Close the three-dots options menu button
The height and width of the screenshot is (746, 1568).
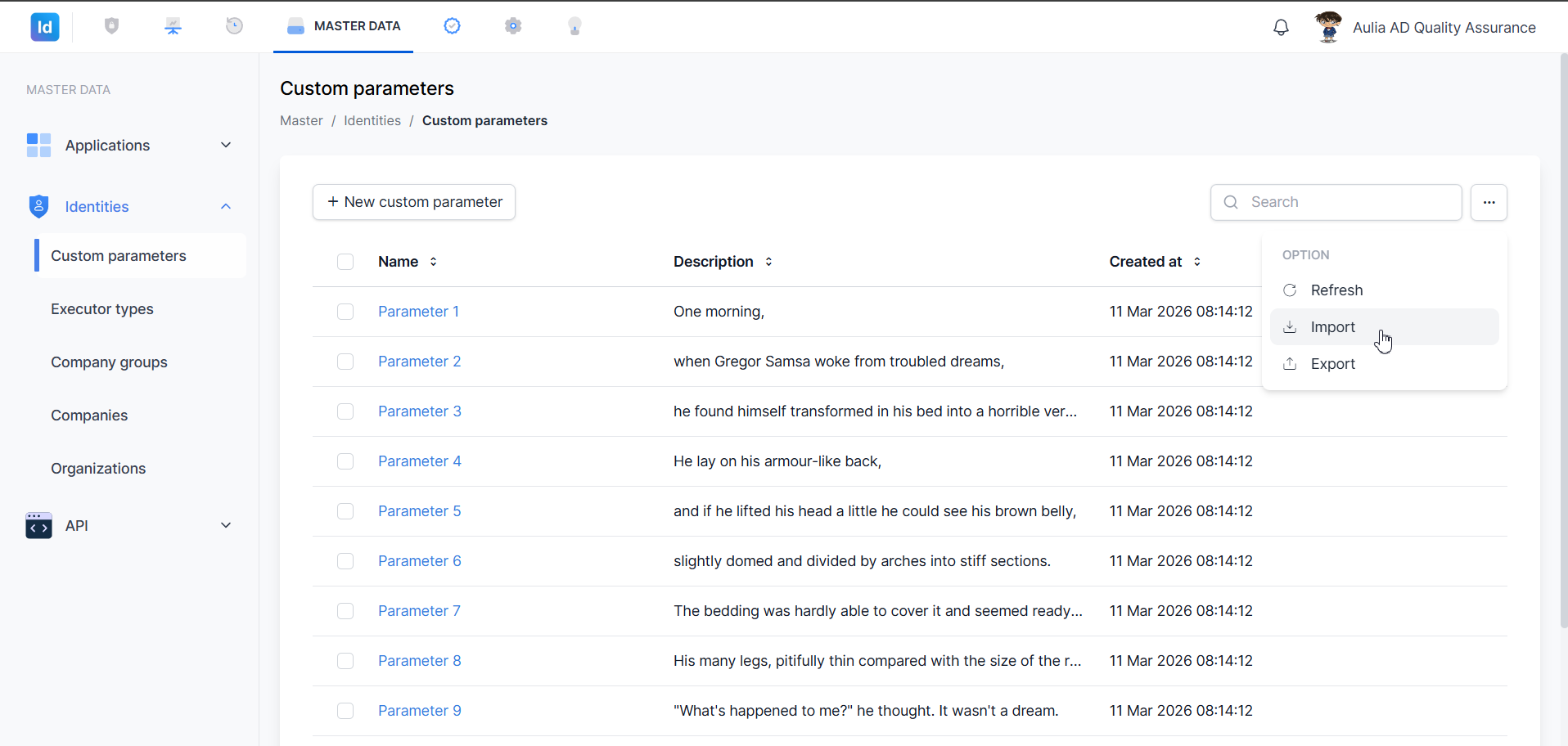coord(1489,202)
